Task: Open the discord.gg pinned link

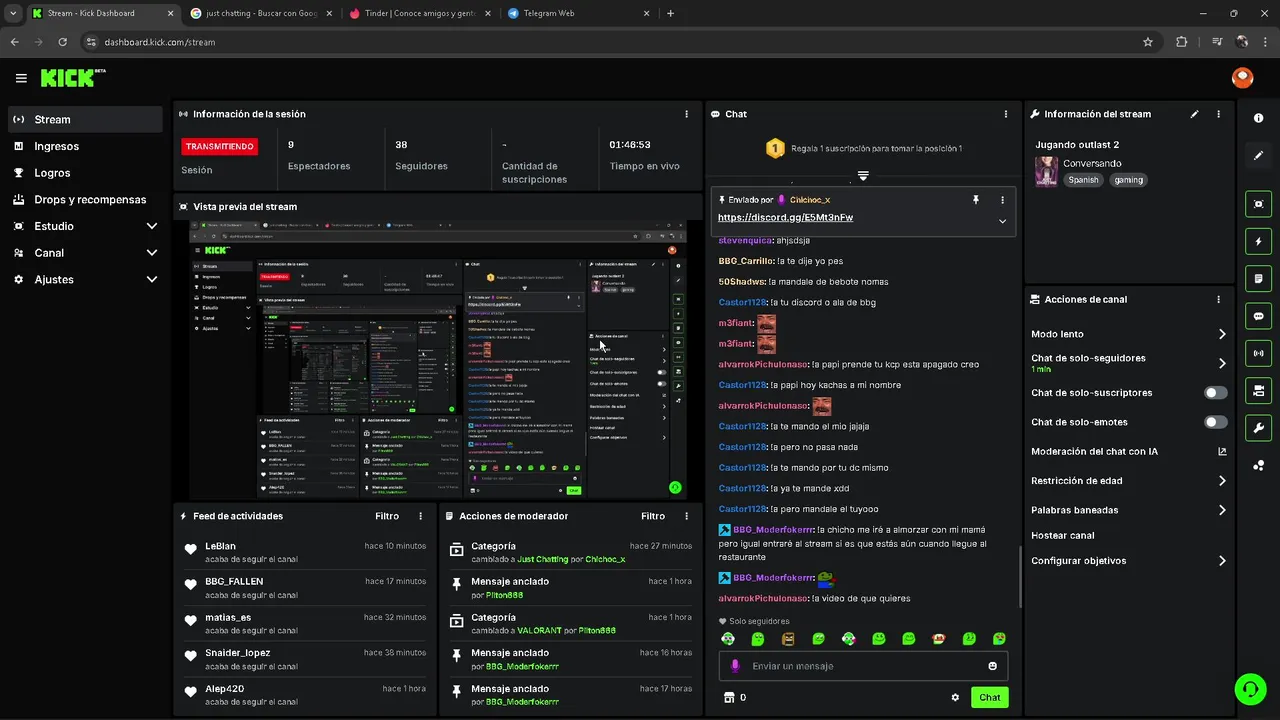Action: click(785, 217)
